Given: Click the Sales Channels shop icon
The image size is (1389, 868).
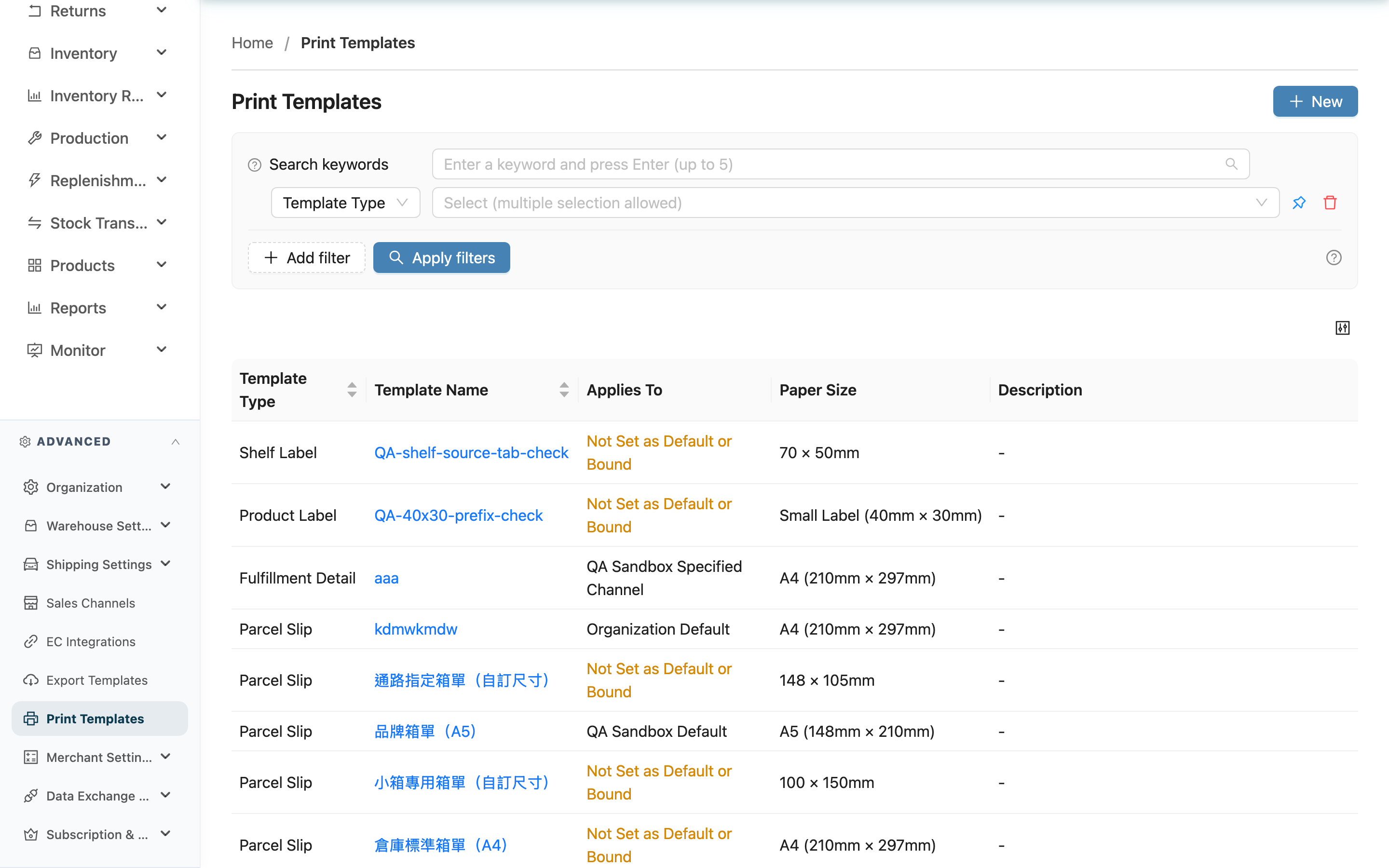Looking at the screenshot, I should coord(31,603).
